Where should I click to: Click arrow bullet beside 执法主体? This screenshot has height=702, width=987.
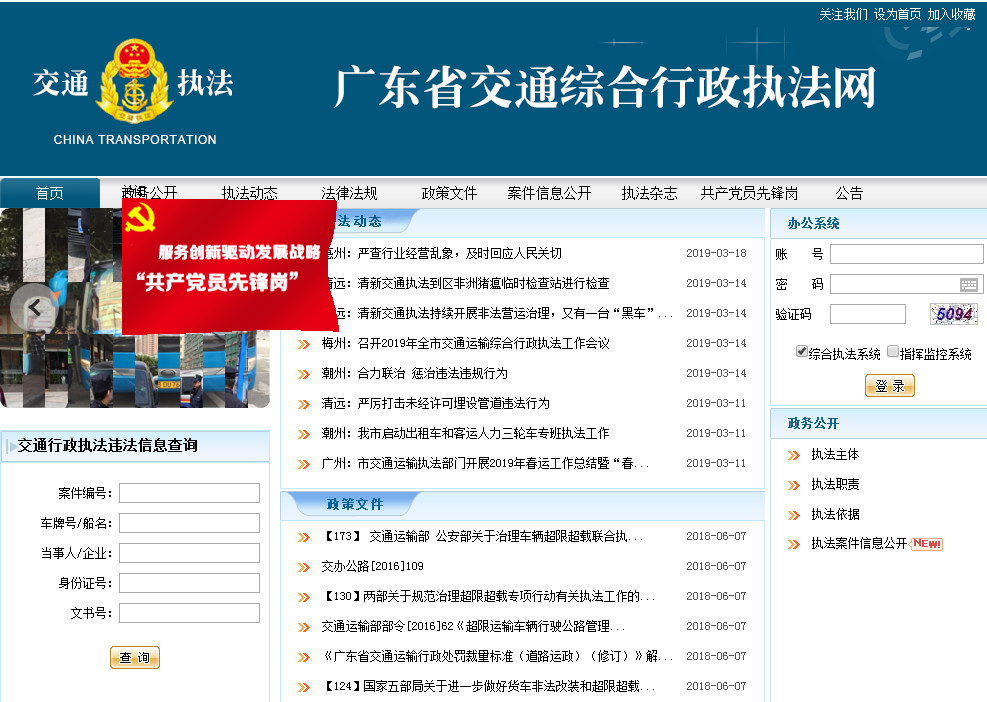794,455
